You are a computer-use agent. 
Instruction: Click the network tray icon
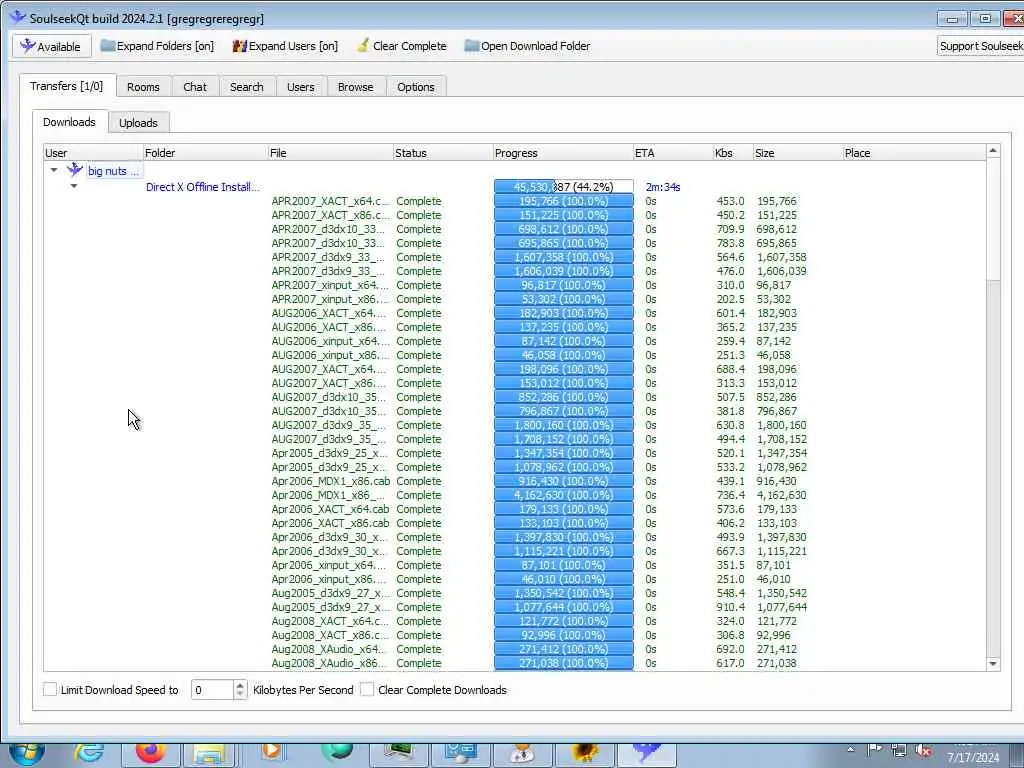point(899,751)
